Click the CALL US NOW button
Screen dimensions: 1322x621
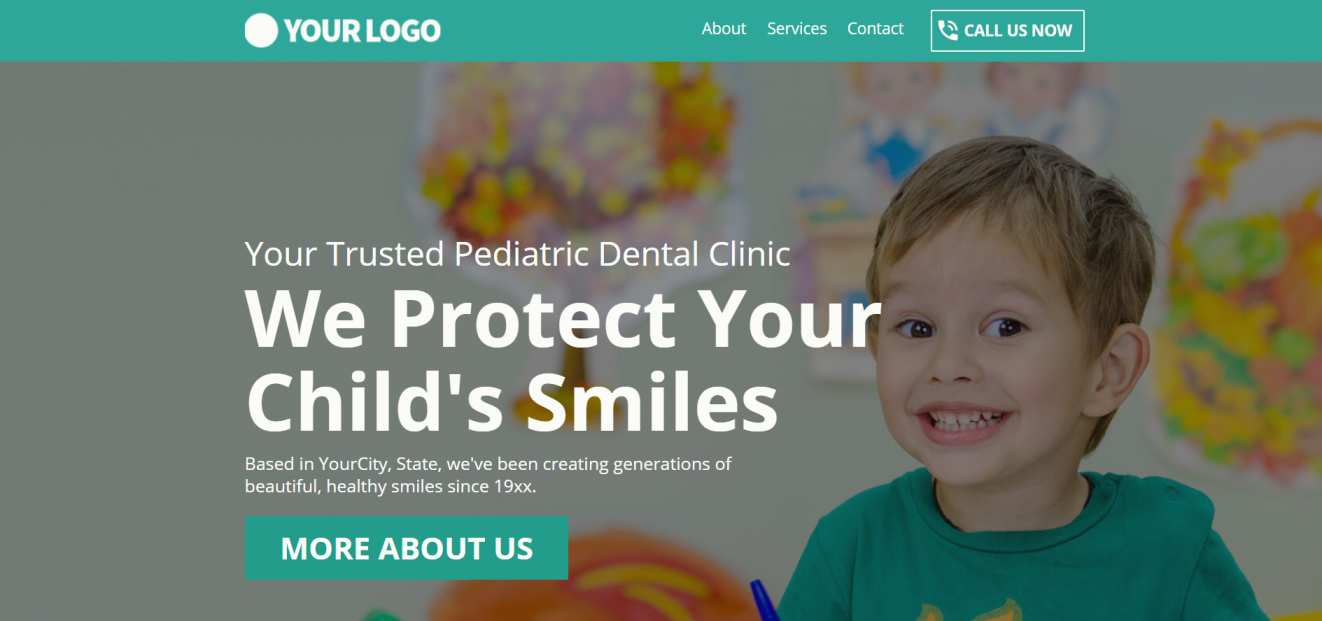tap(1007, 30)
